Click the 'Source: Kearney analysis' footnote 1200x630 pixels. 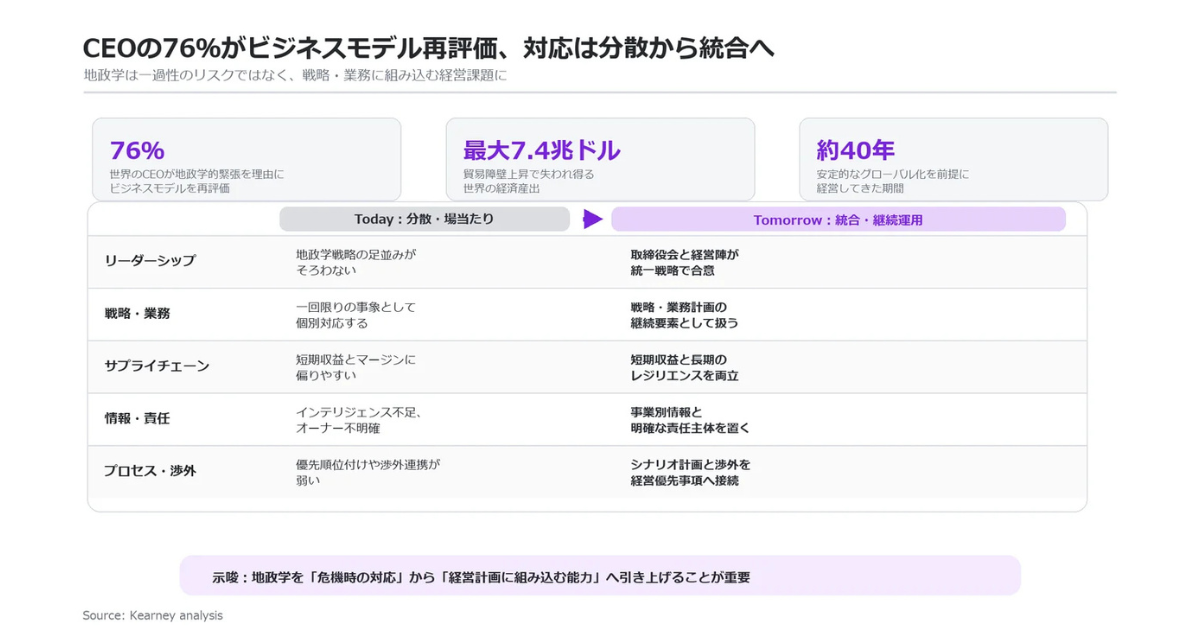(152, 615)
